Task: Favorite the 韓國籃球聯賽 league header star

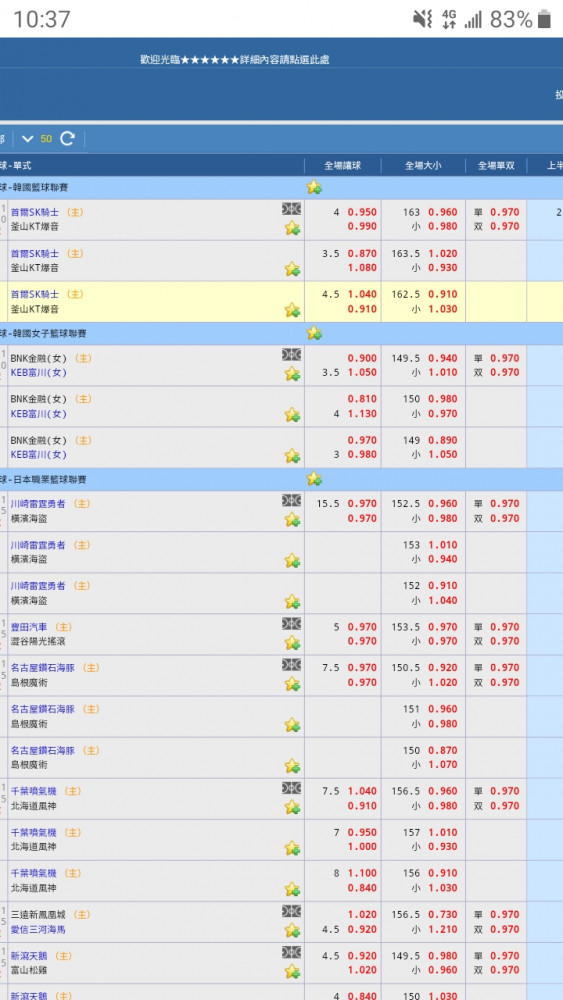Action: pyautogui.click(x=314, y=188)
